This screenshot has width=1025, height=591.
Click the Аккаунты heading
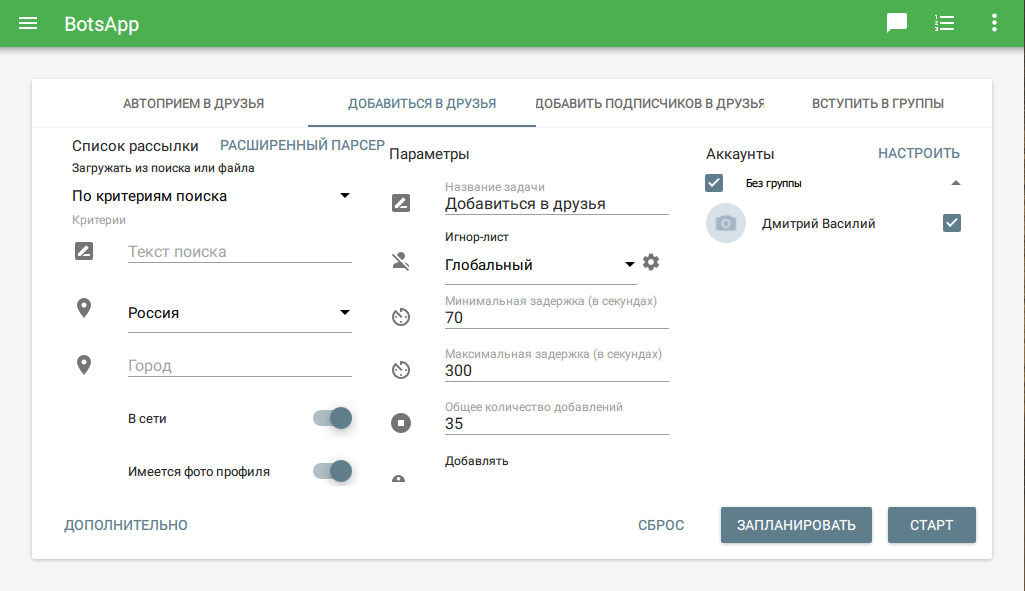pos(740,154)
